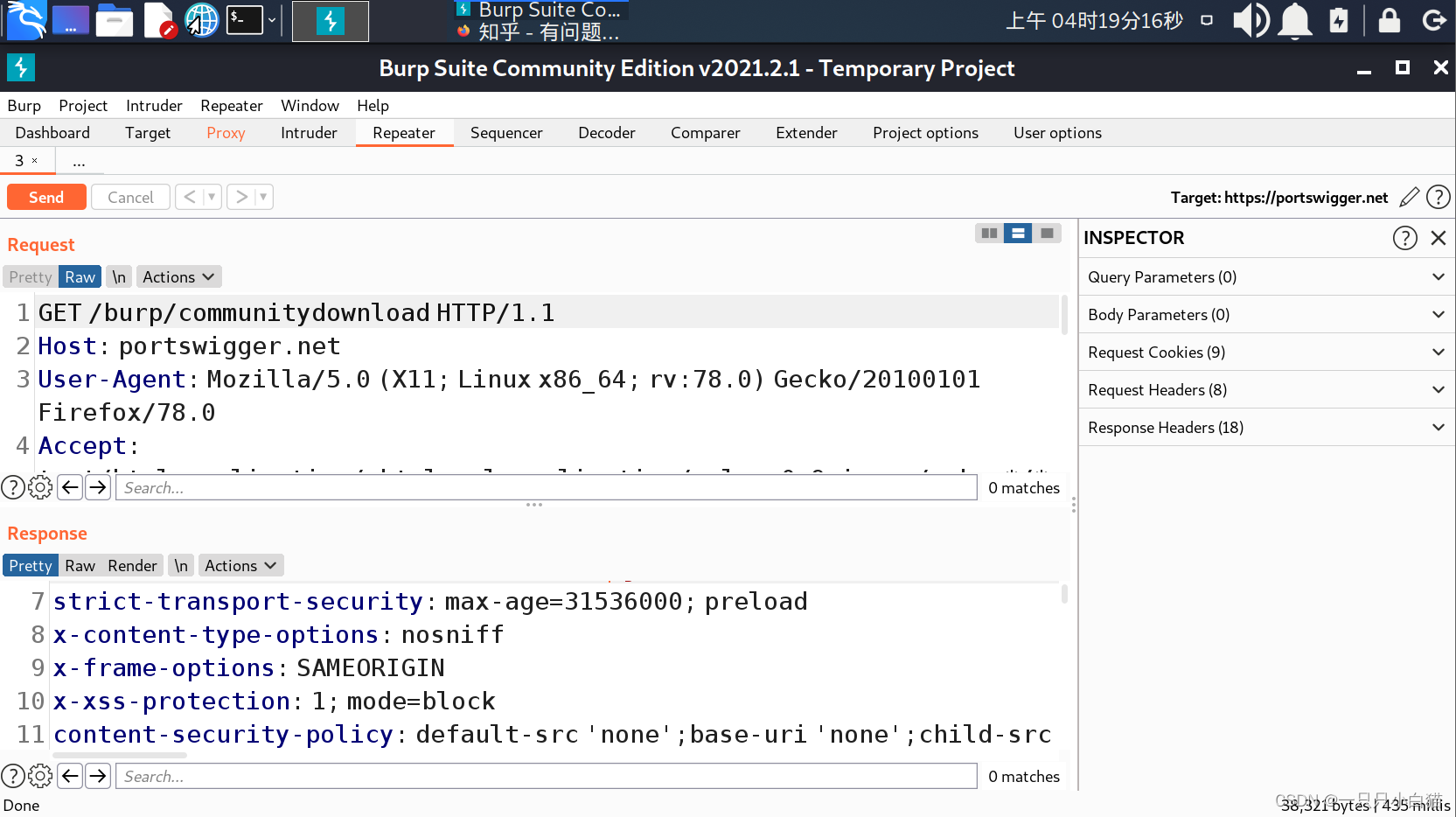
Task: Jump to next request search match
Action: [98, 487]
